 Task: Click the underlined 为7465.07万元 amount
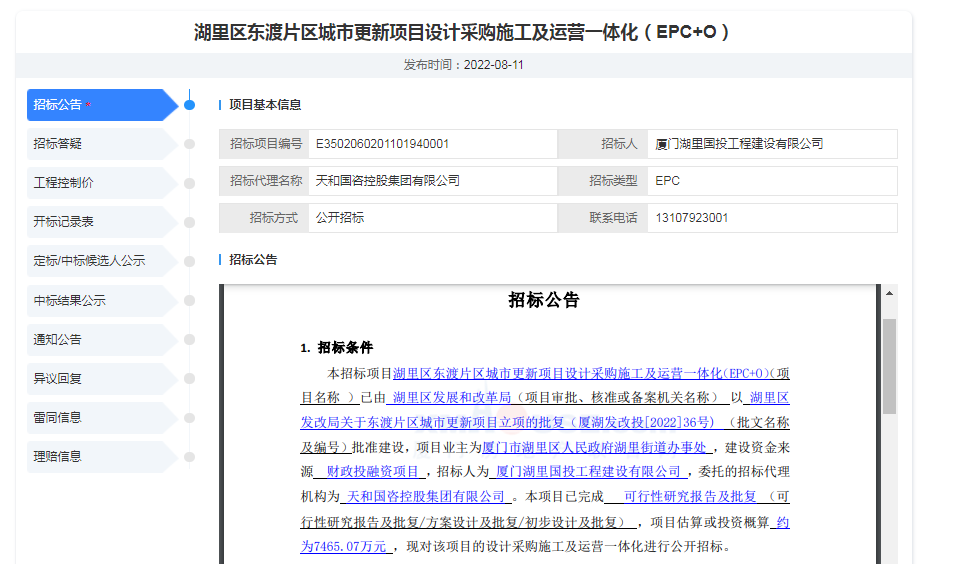point(343,546)
